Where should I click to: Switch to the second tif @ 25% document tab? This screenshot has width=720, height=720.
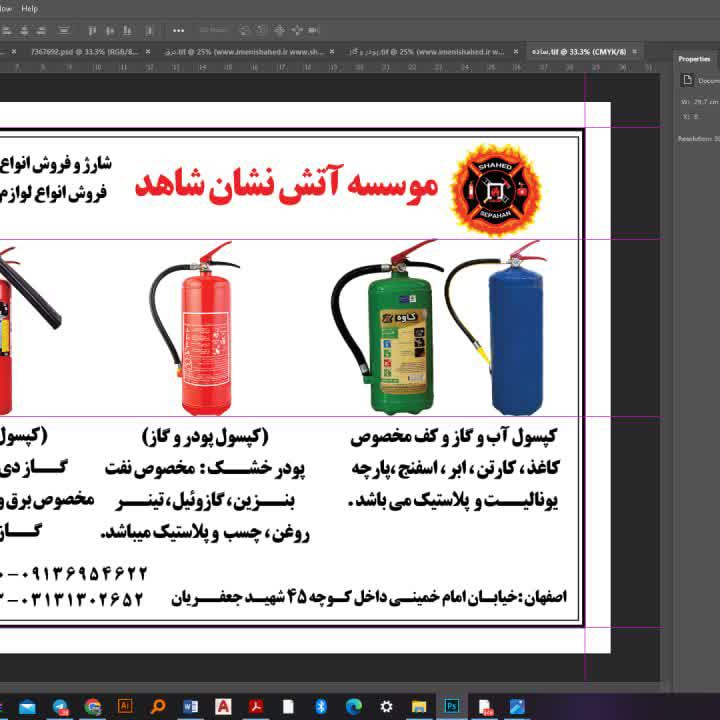[x=427, y=52]
